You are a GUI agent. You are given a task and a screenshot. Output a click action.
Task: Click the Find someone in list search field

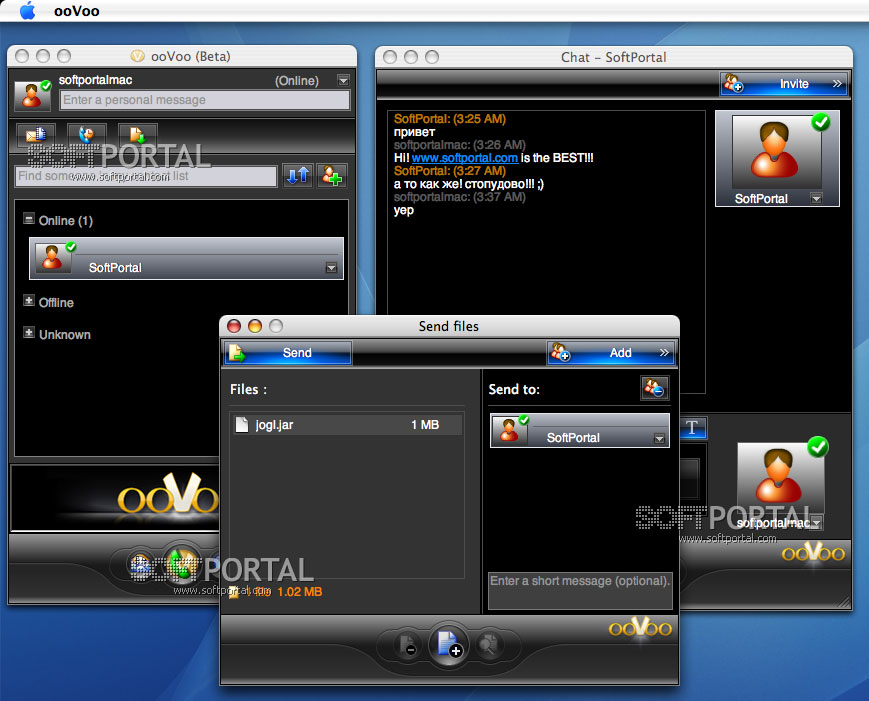click(146, 176)
